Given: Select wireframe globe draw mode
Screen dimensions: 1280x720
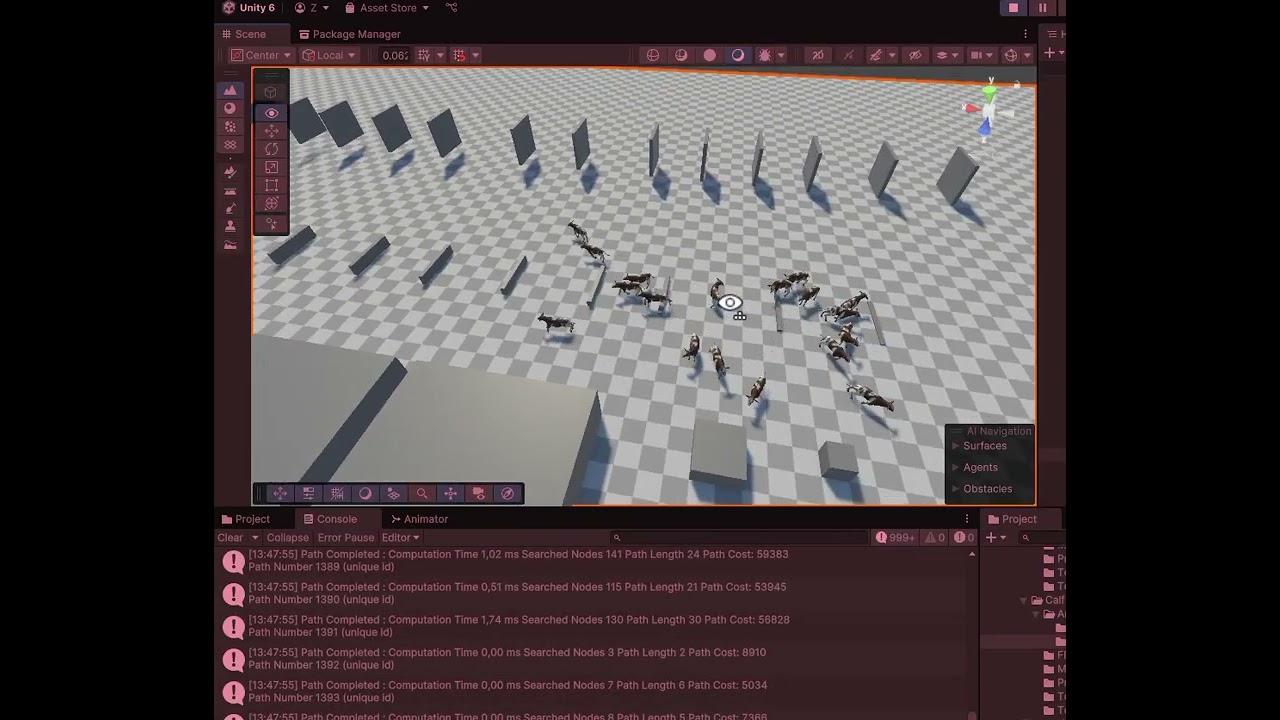Looking at the screenshot, I should 653,55.
